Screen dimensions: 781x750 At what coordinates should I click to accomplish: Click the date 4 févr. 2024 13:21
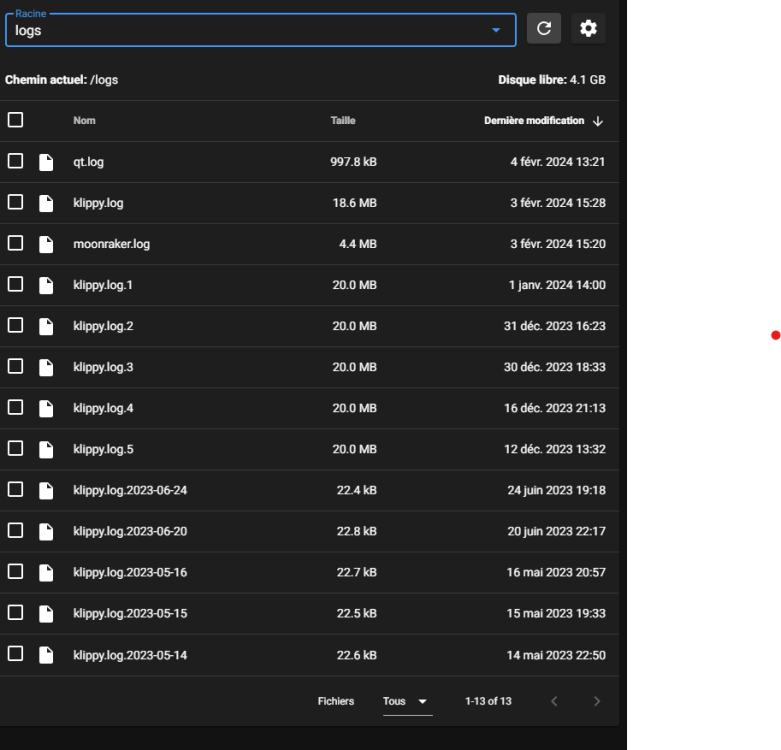pos(557,162)
